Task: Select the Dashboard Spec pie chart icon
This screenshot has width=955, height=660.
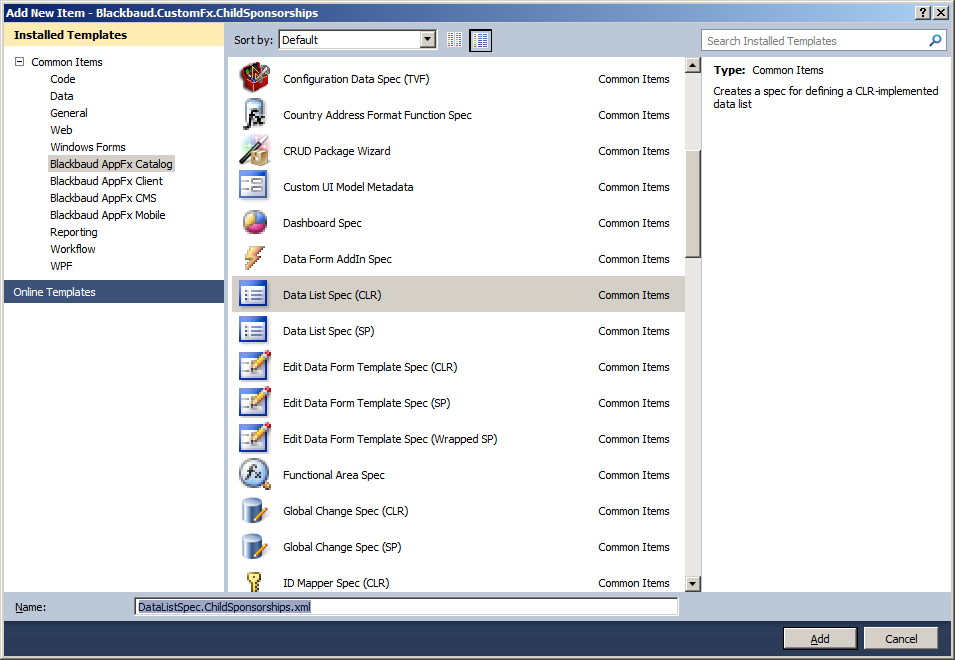Action: [x=255, y=222]
